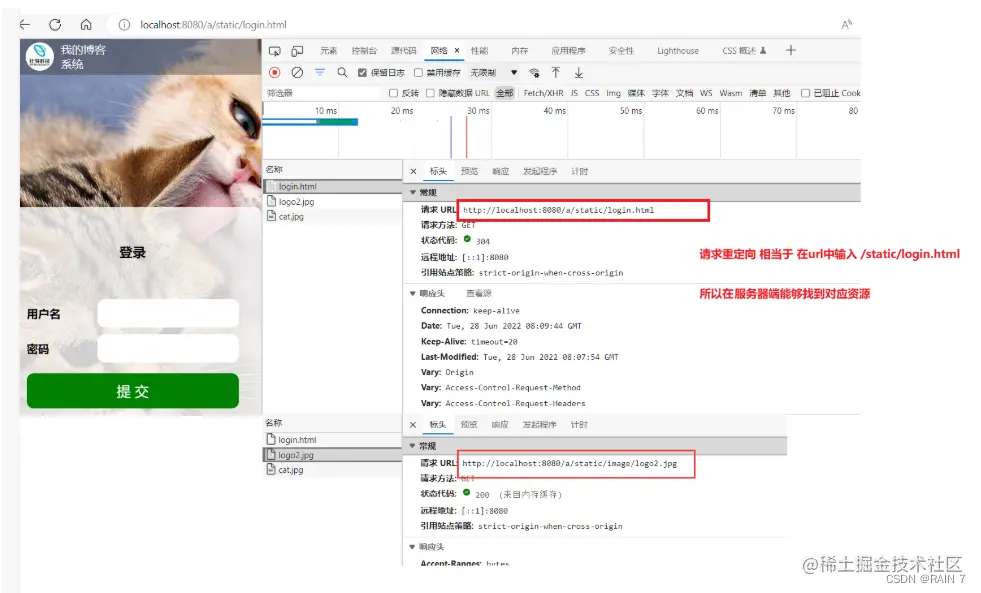The image size is (981, 593).
Task: Click export HAR download arrow icon
Action: tap(579, 73)
